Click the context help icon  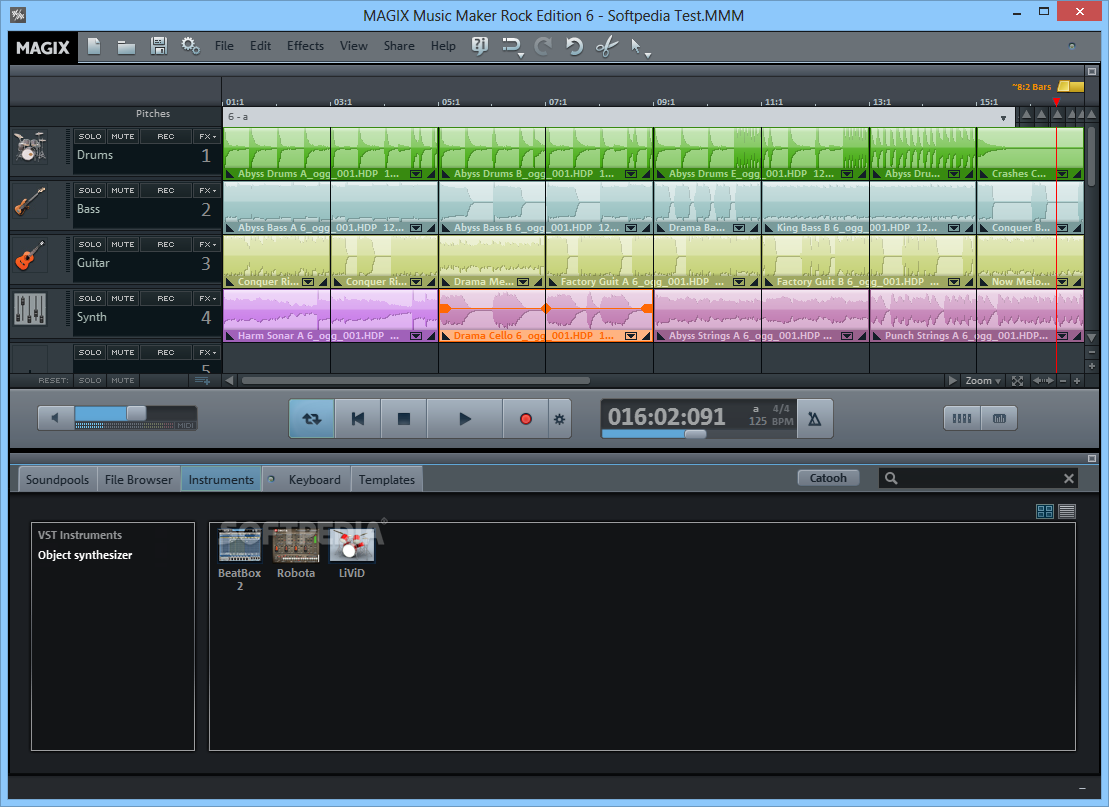[480, 46]
